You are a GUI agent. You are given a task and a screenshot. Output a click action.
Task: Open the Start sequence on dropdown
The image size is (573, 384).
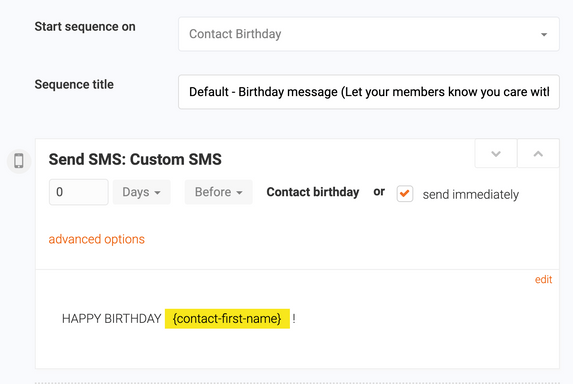369,34
